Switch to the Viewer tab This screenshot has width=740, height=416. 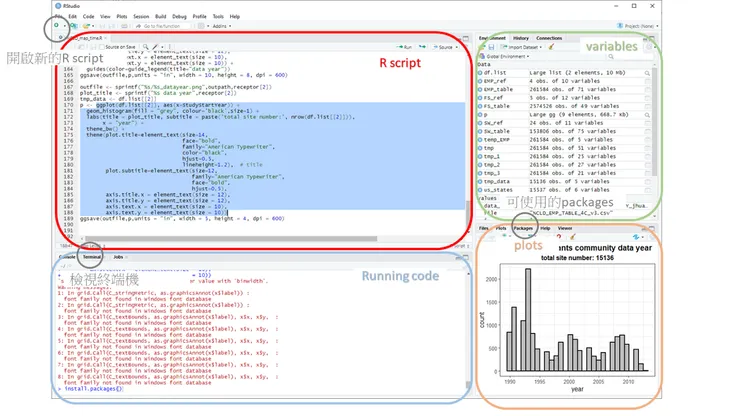tap(564, 228)
